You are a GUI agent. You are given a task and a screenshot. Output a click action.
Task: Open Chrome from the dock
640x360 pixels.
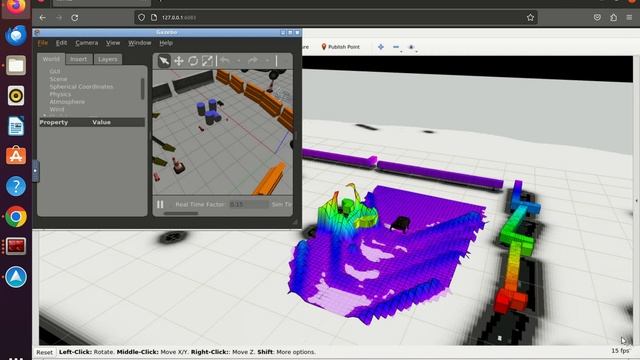pos(16,216)
